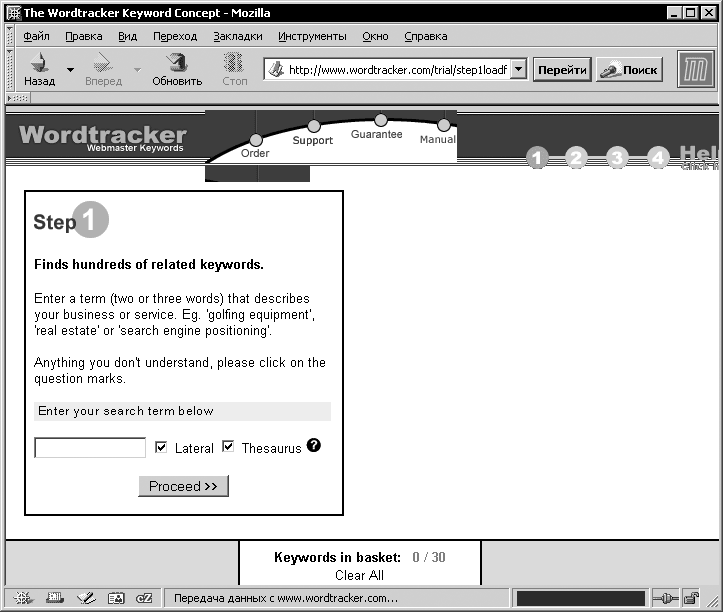Toggle the Thesaurus checkbox
Image resolution: width=723 pixels, height=612 pixels.
(x=228, y=446)
